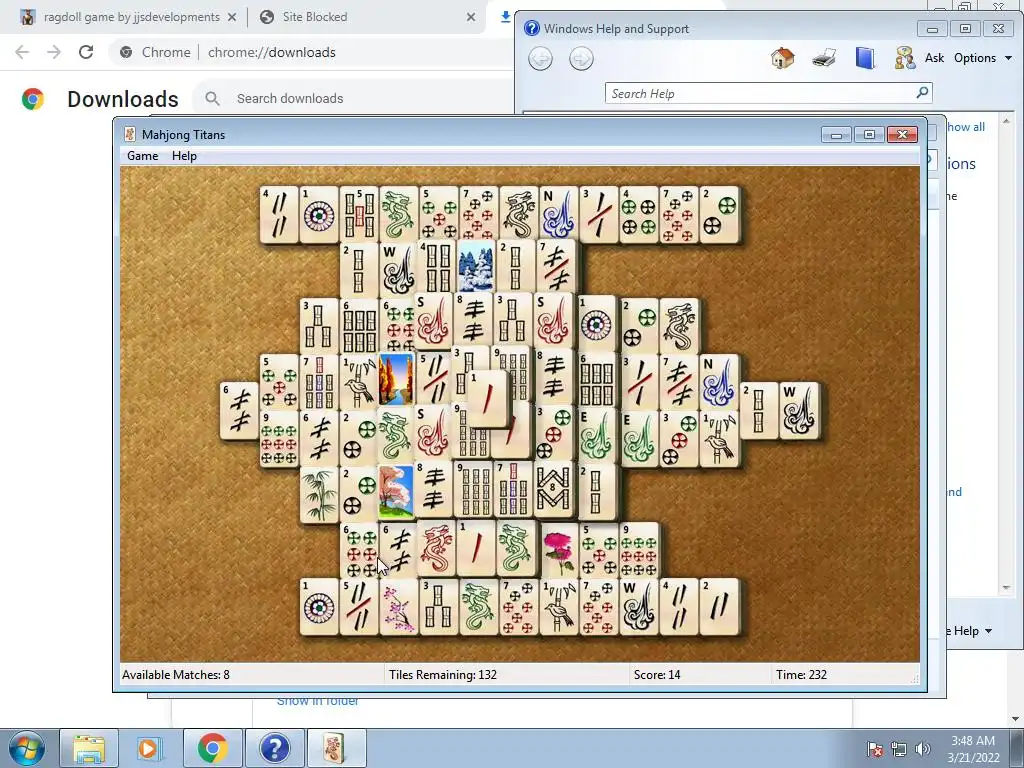Select the Winter season snowy trees tile
This screenshot has width=1024, height=768.
476,267
